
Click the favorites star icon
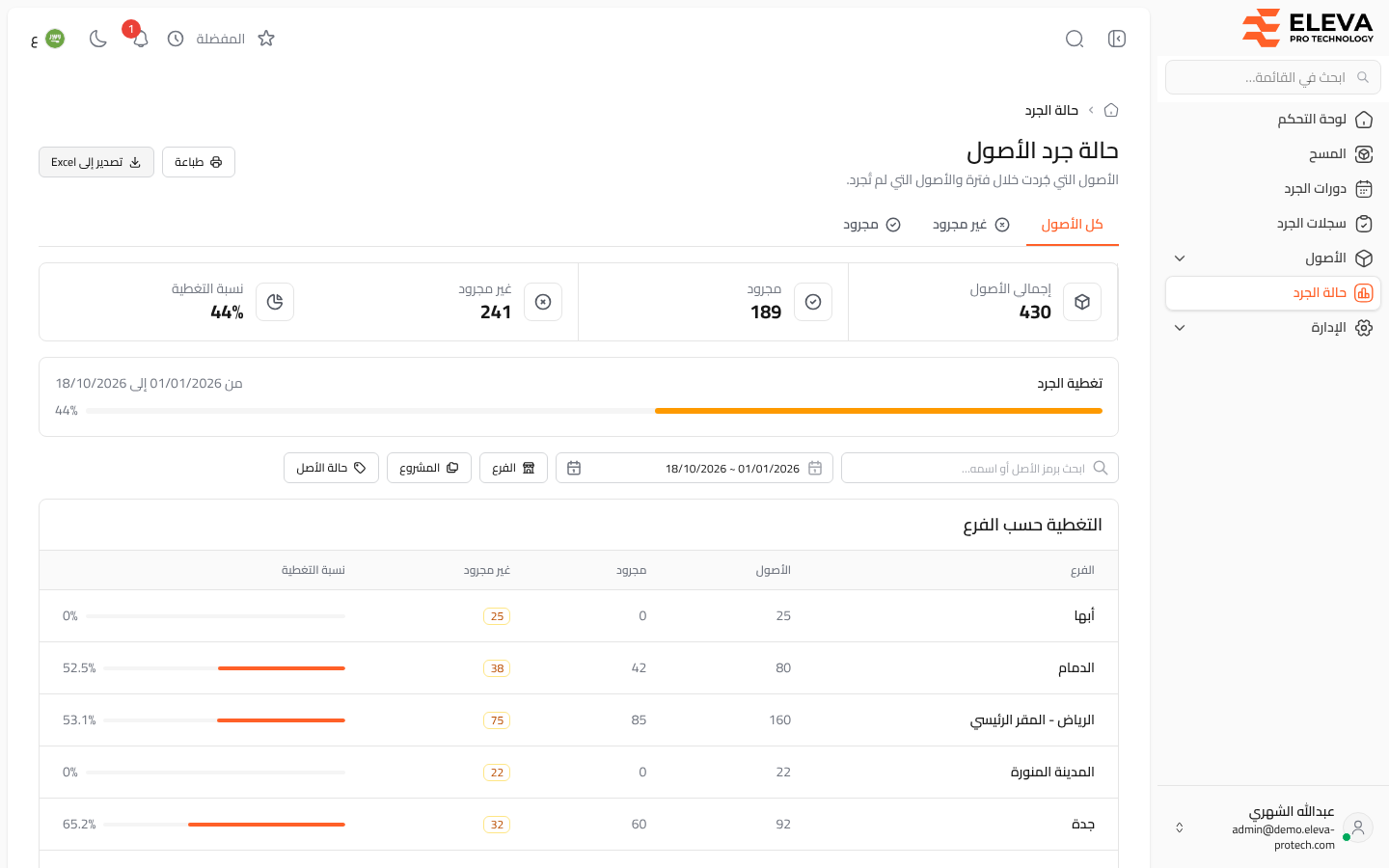(266, 39)
